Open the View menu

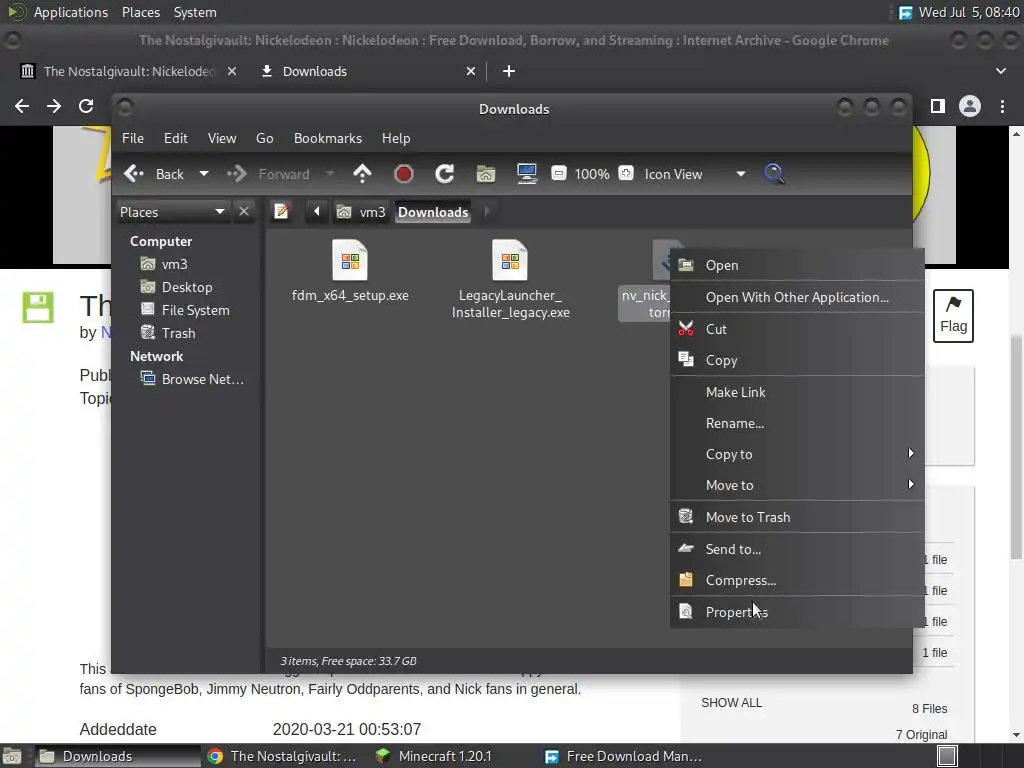point(222,138)
